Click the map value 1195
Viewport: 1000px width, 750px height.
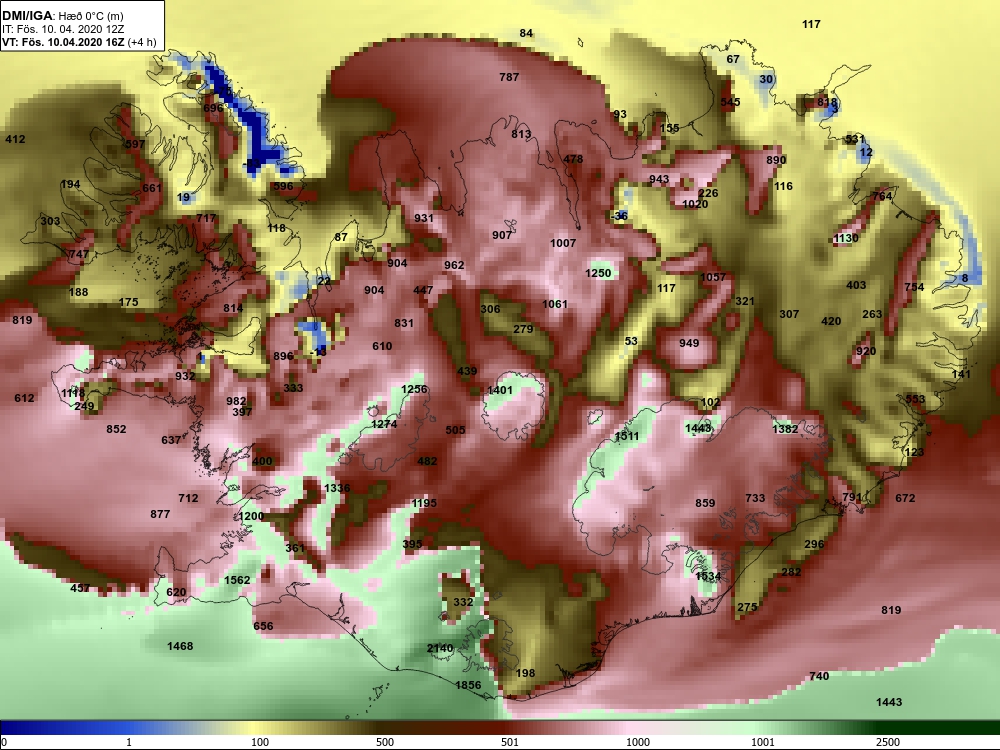424,503
